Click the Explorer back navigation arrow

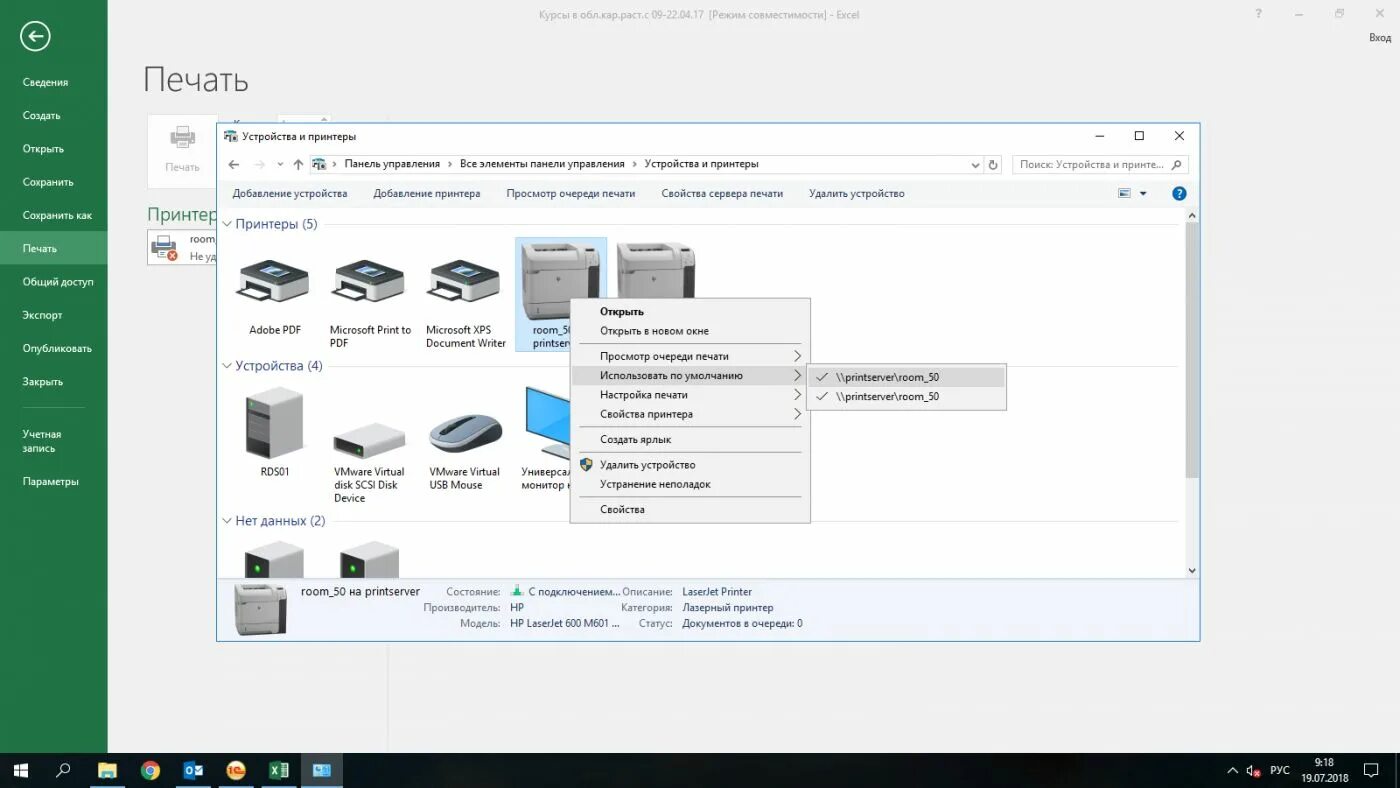[x=234, y=164]
